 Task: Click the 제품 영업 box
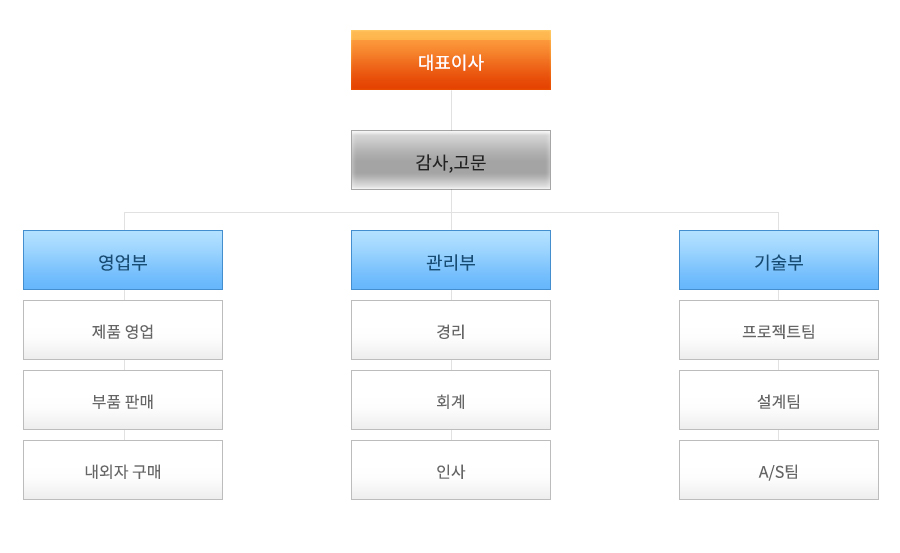pyautogui.click(x=123, y=330)
